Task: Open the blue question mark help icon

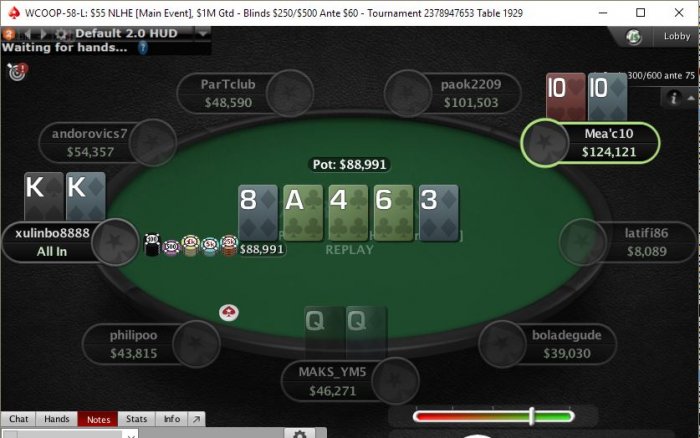Action: click(x=142, y=48)
